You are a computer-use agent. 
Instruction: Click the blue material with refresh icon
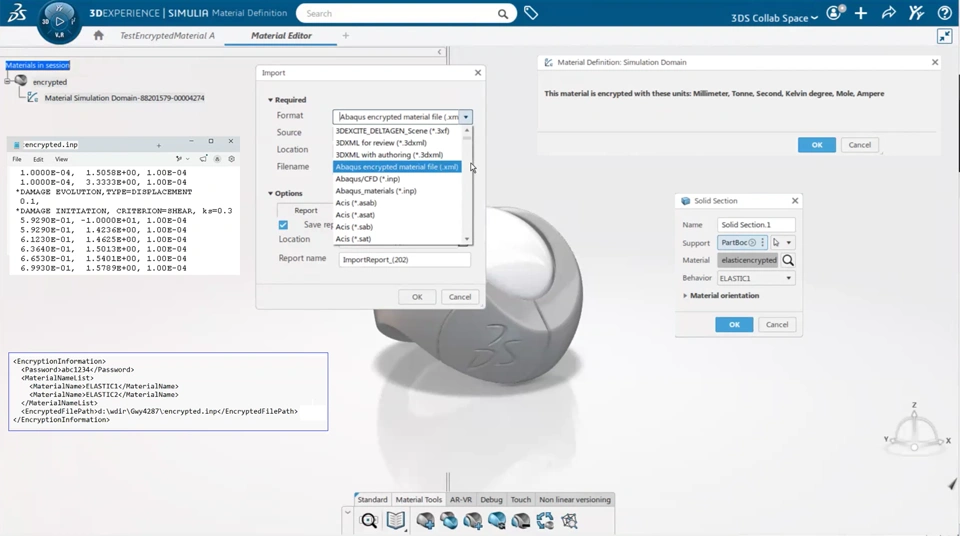click(x=497, y=521)
